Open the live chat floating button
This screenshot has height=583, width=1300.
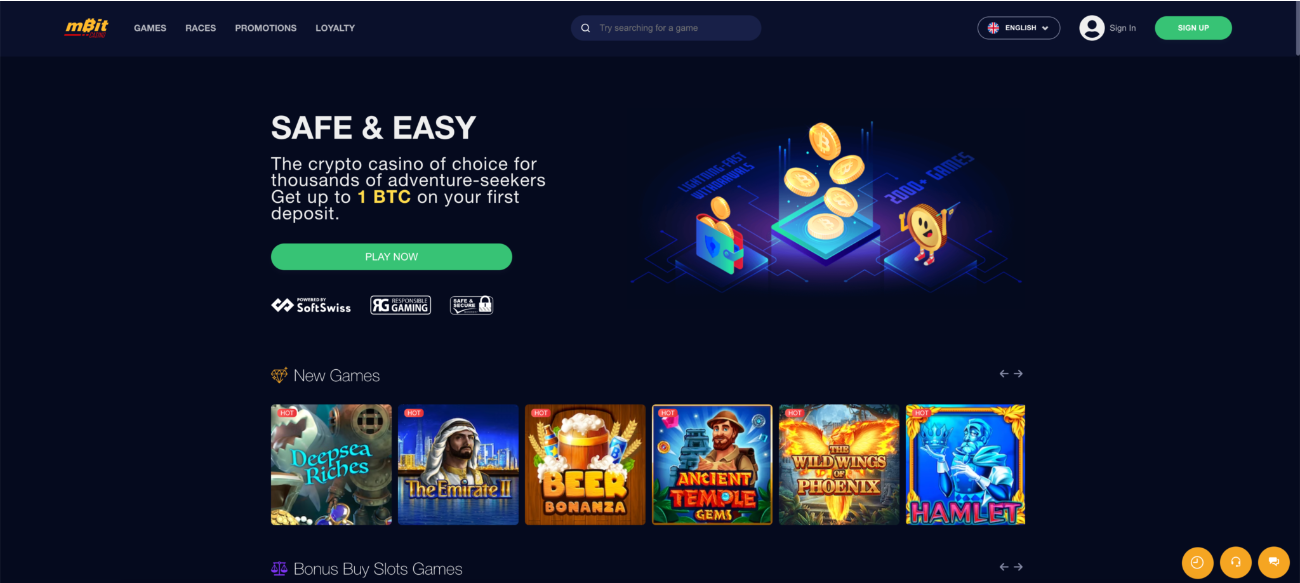click(1274, 562)
